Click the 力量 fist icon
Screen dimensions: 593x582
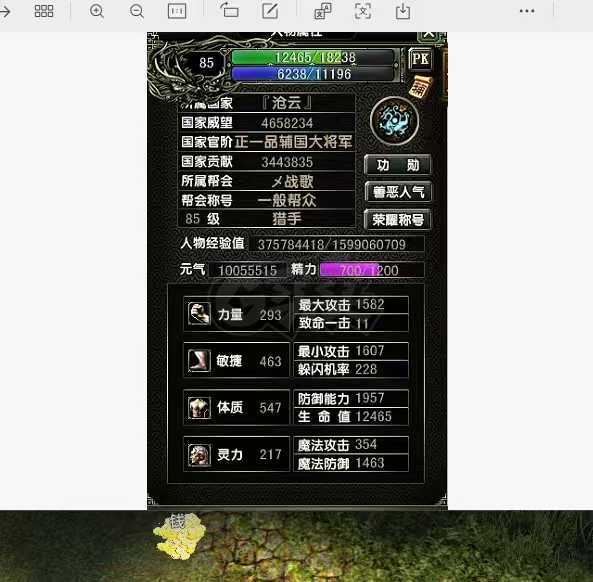[199, 314]
